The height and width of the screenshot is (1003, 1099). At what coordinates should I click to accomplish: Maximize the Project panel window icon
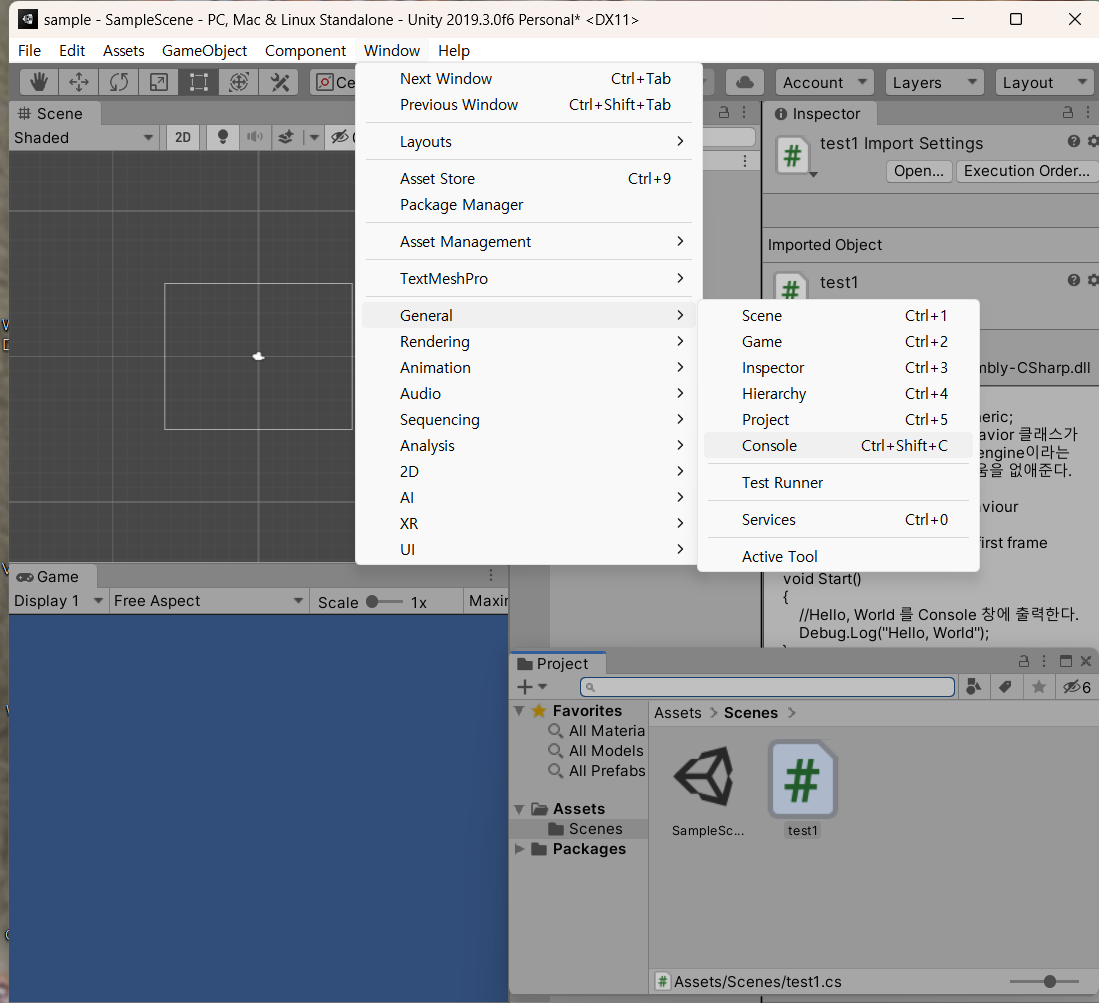pos(1065,661)
